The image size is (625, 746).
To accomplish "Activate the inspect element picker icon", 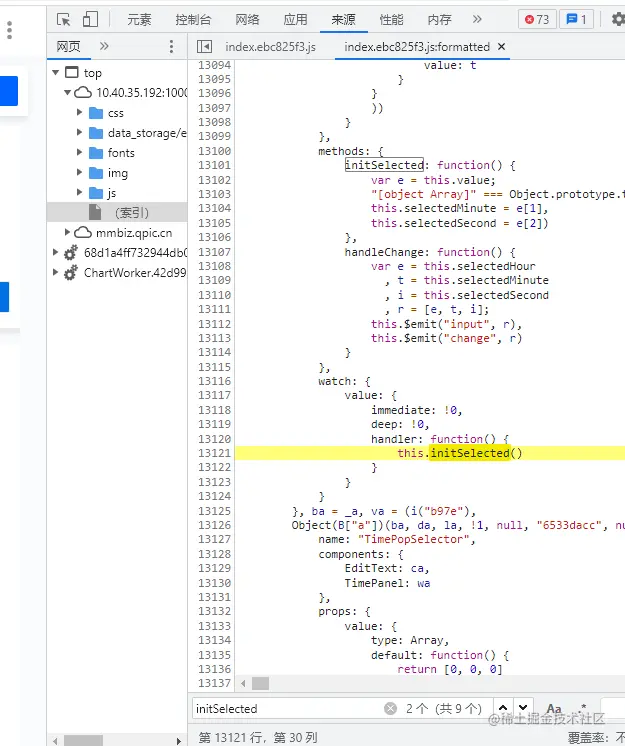I will coord(63,20).
